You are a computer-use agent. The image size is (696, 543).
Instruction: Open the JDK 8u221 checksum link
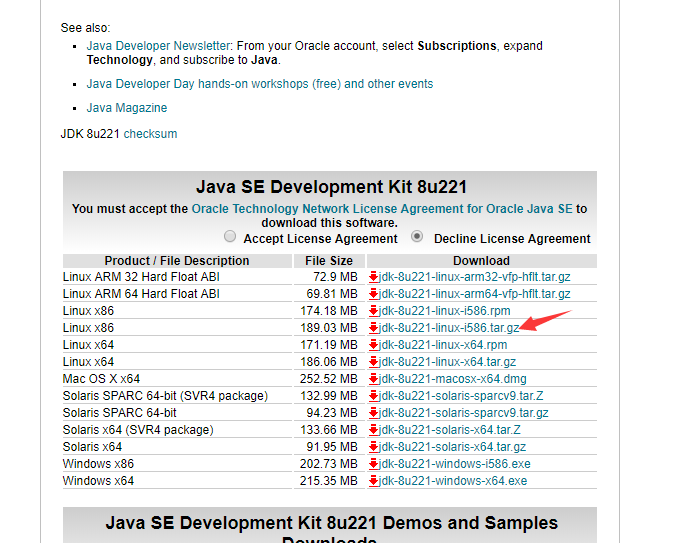tap(150, 134)
